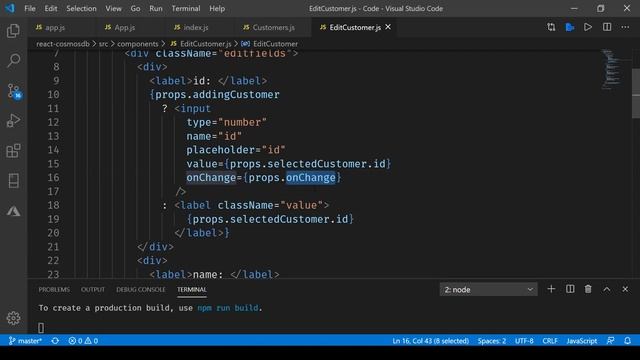This screenshot has width=640, height=360.
Task: Split the terminal panel
Action: [570, 289]
